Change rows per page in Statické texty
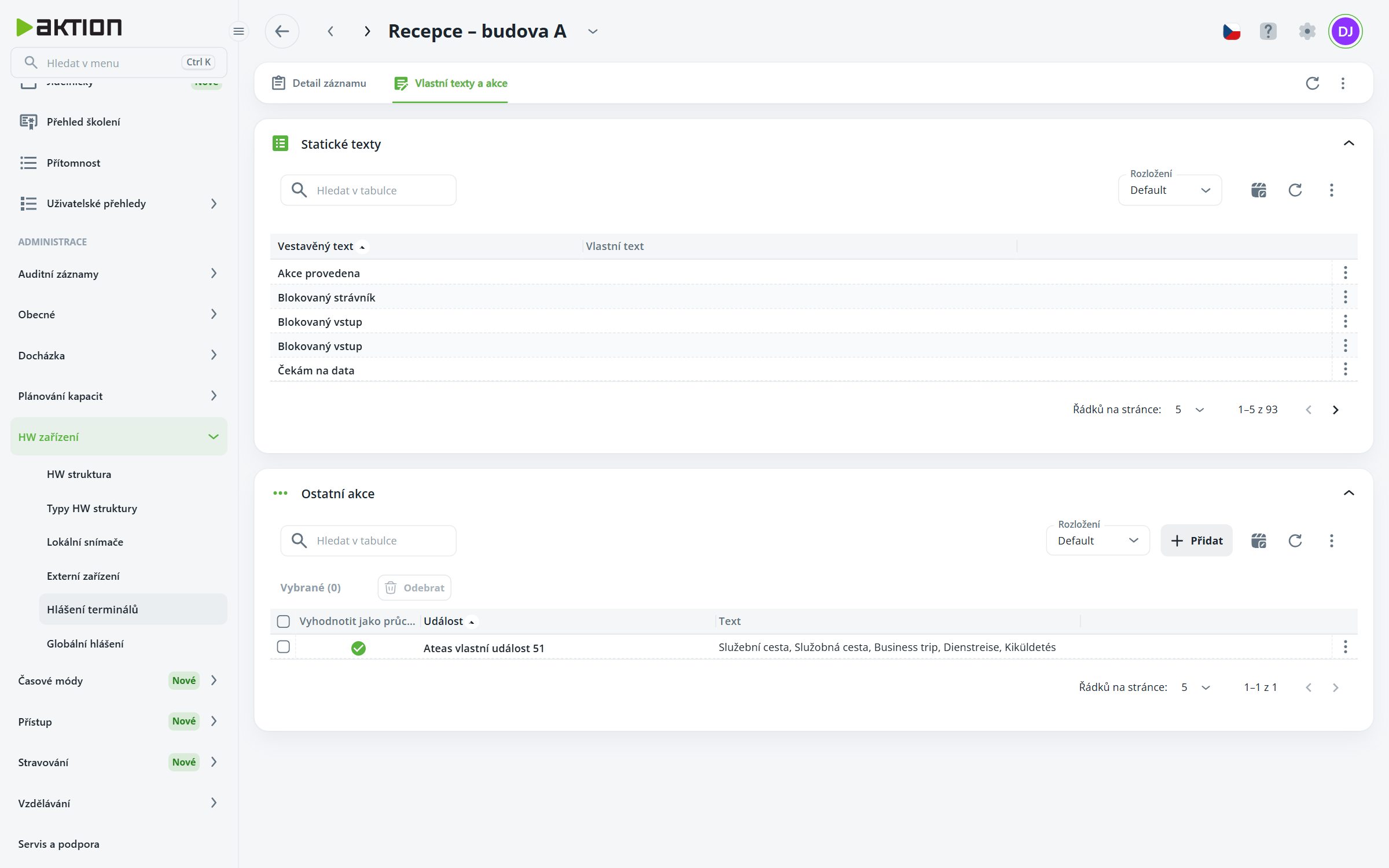 (x=1189, y=410)
